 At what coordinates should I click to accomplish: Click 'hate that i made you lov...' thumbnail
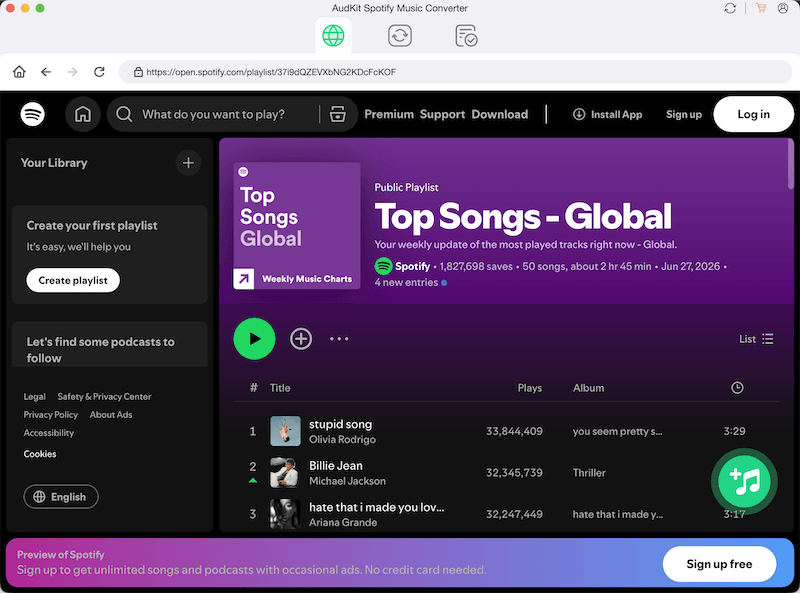tap(285, 514)
